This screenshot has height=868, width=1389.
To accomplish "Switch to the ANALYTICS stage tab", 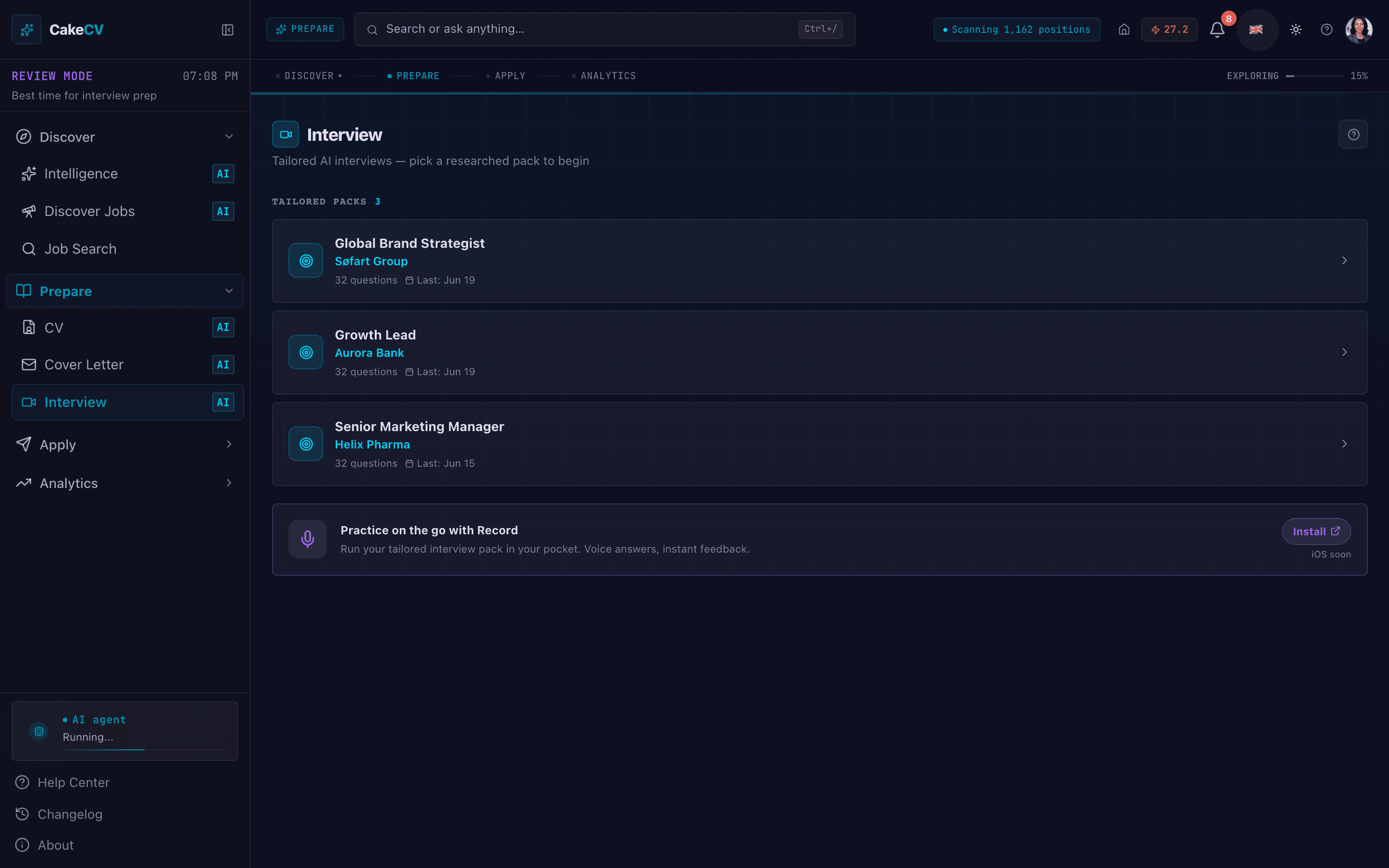I will (x=604, y=76).
